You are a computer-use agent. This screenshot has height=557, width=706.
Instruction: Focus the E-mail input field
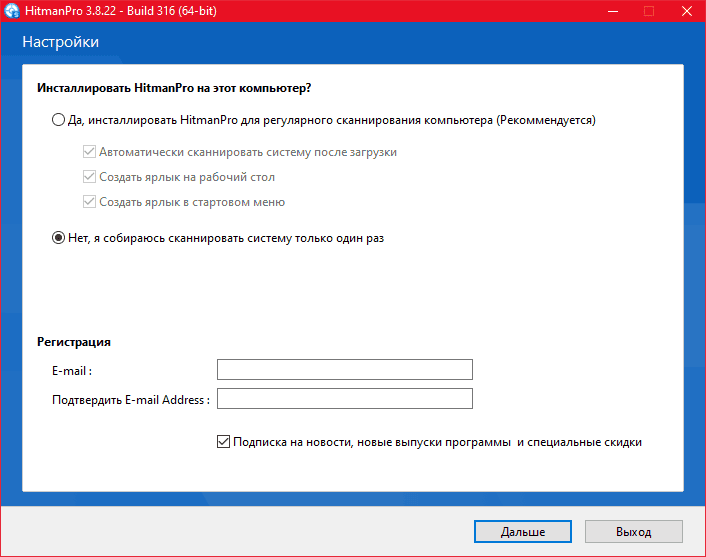pyautogui.click(x=345, y=370)
